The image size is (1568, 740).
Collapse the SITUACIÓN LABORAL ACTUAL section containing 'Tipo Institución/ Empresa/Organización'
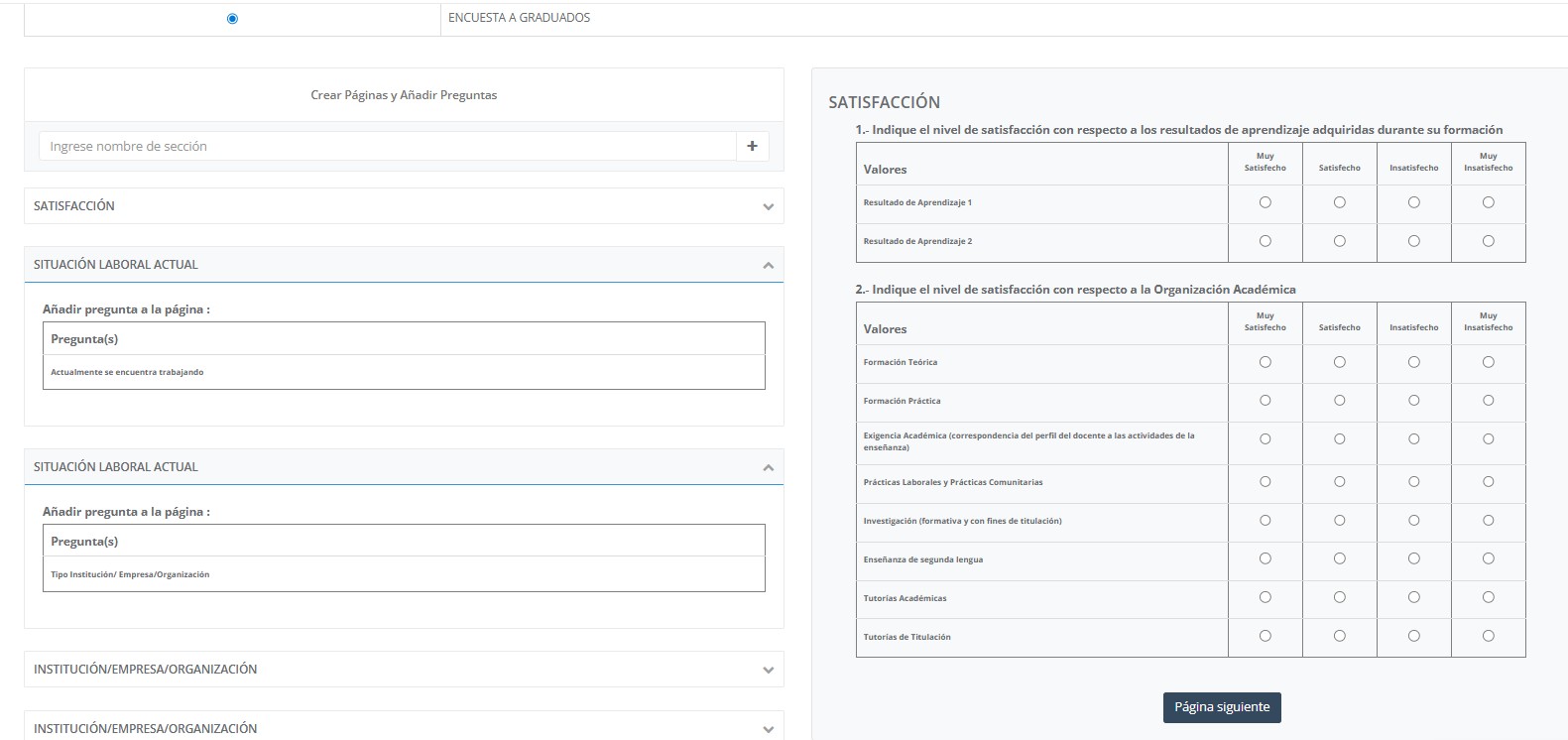(x=768, y=467)
